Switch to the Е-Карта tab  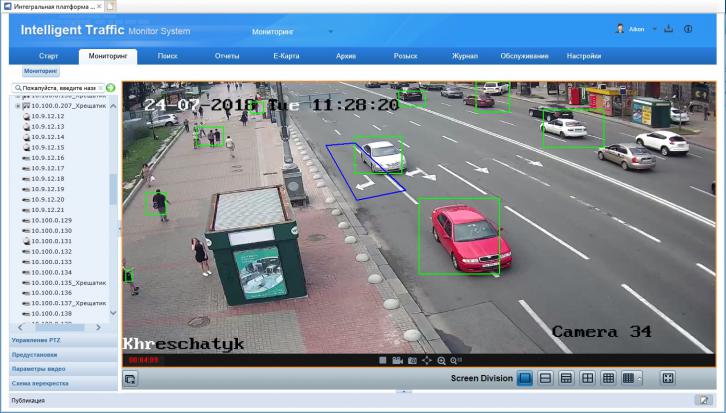tap(286, 56)
